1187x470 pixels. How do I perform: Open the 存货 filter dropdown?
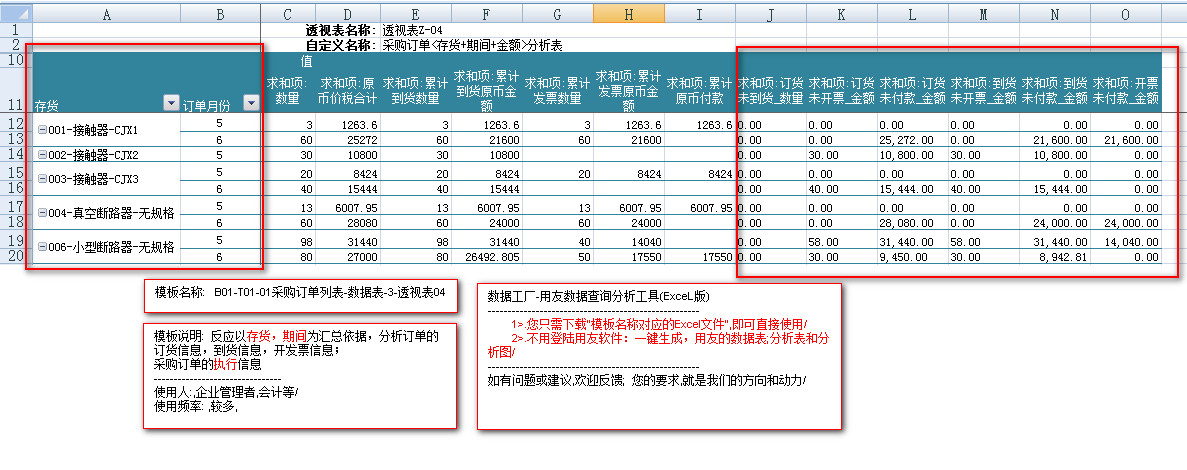click(x=170, y=104)
